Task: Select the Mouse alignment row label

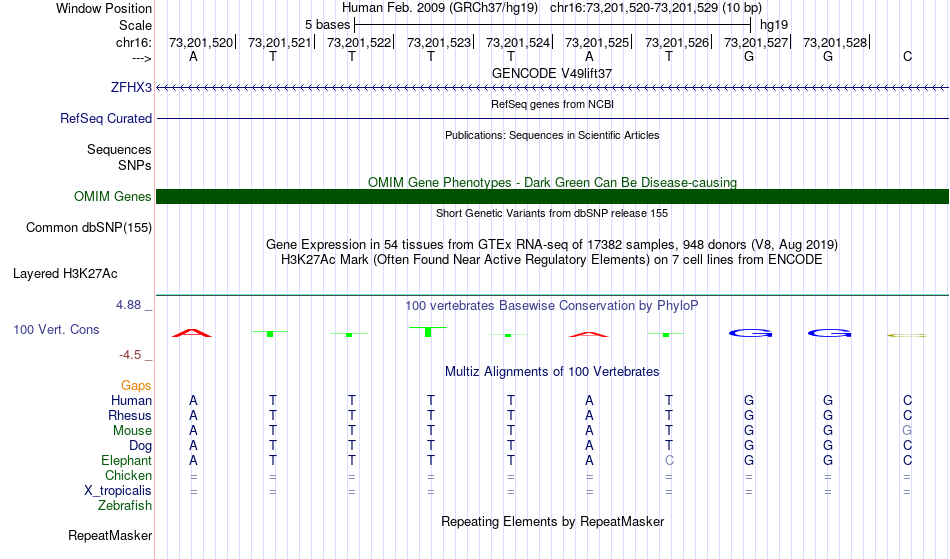Action: [x=132, y=431]
